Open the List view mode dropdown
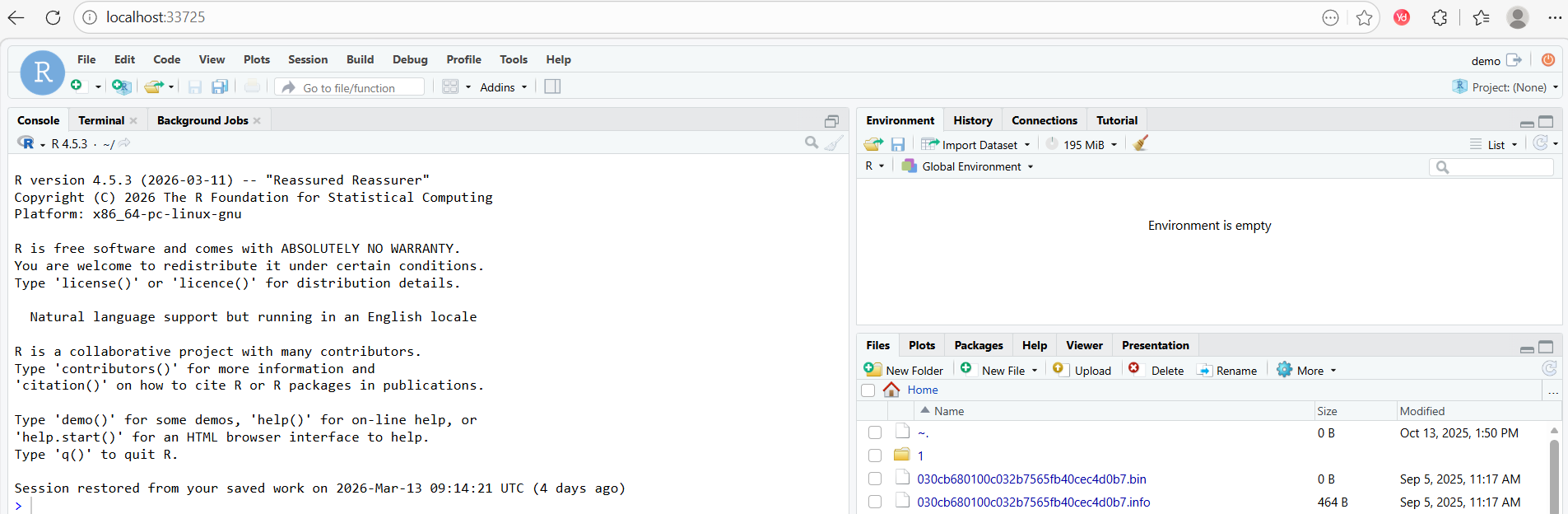The width and height of the screenshot is (1568, 514). 1494,144
